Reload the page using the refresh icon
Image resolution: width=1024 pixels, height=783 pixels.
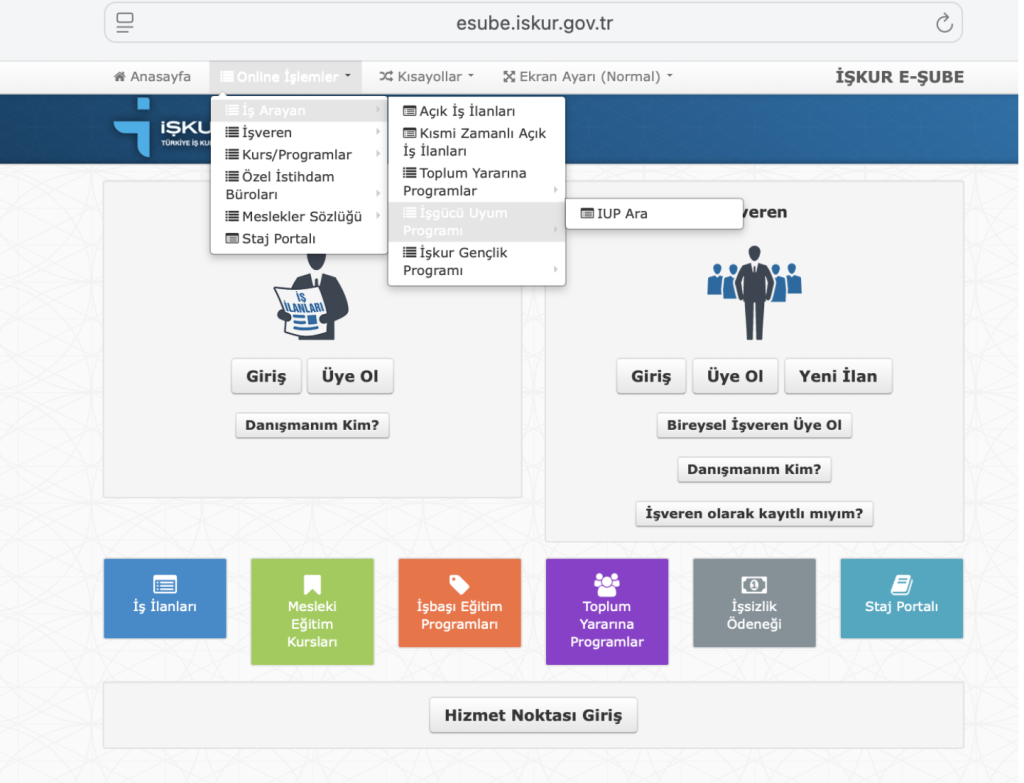point(944,24)
